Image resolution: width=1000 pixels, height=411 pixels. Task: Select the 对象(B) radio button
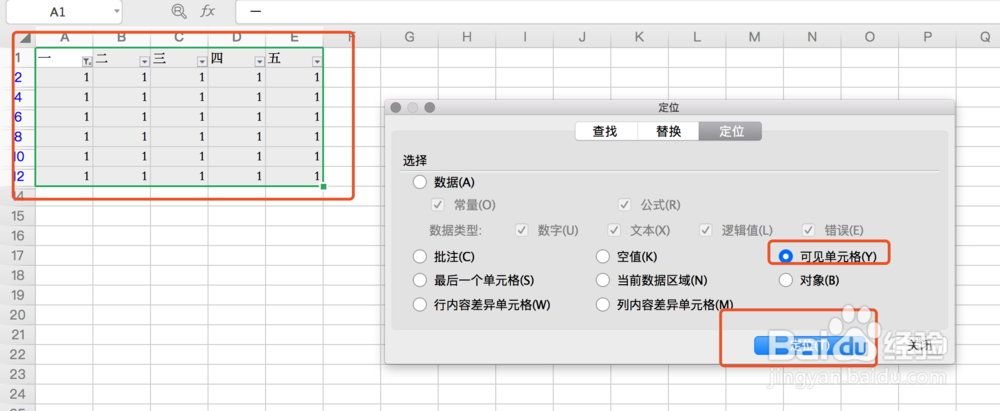tap(786, 280)
